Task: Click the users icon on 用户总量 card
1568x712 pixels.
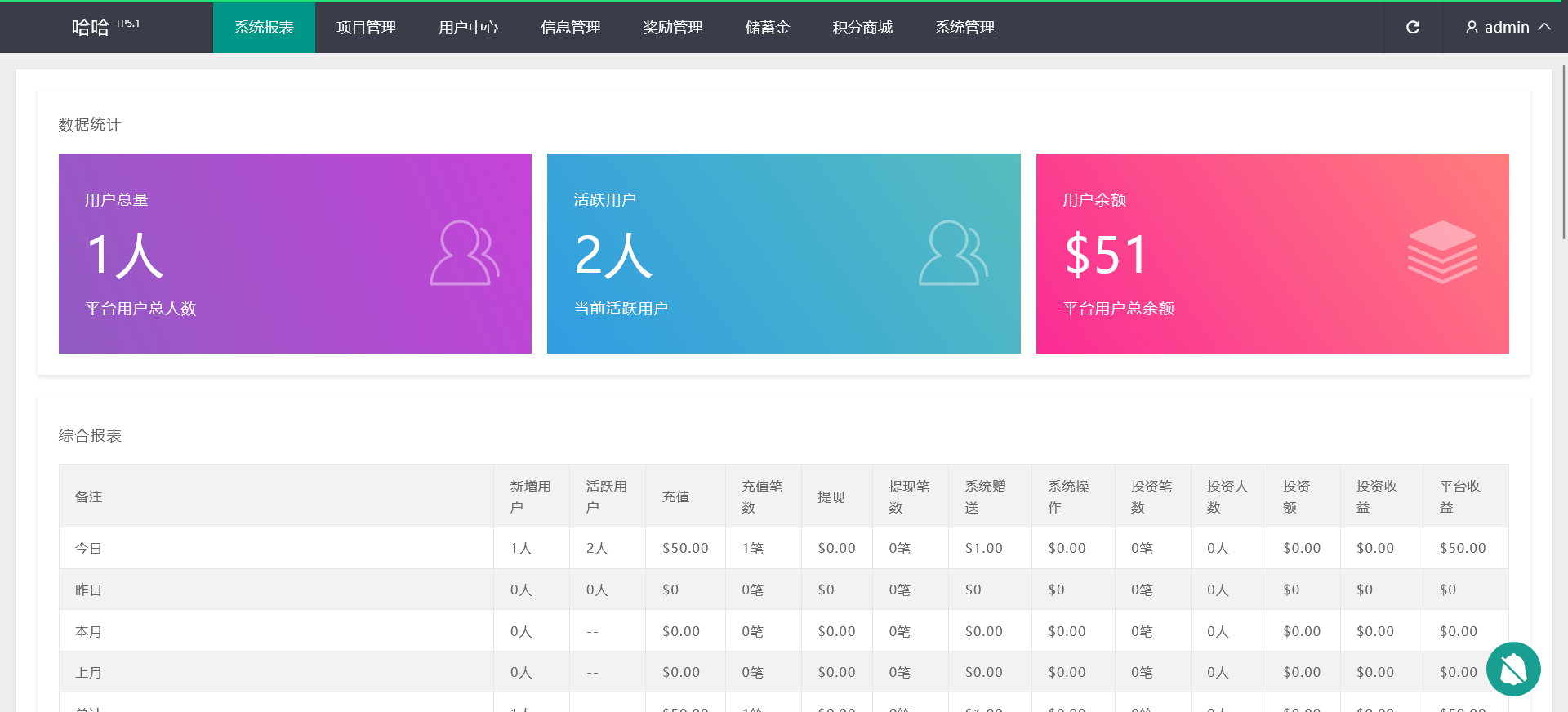Action: tap(464, 253)
